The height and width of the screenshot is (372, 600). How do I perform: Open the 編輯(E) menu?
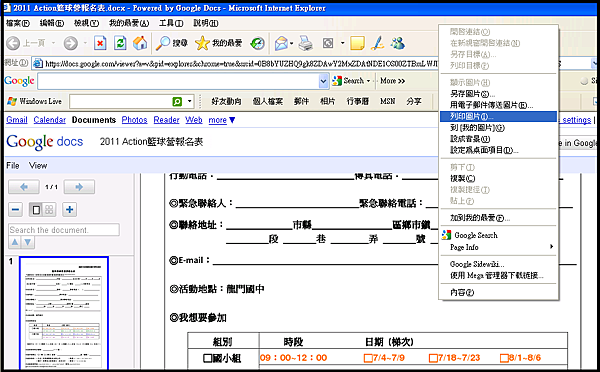[52, 23]
